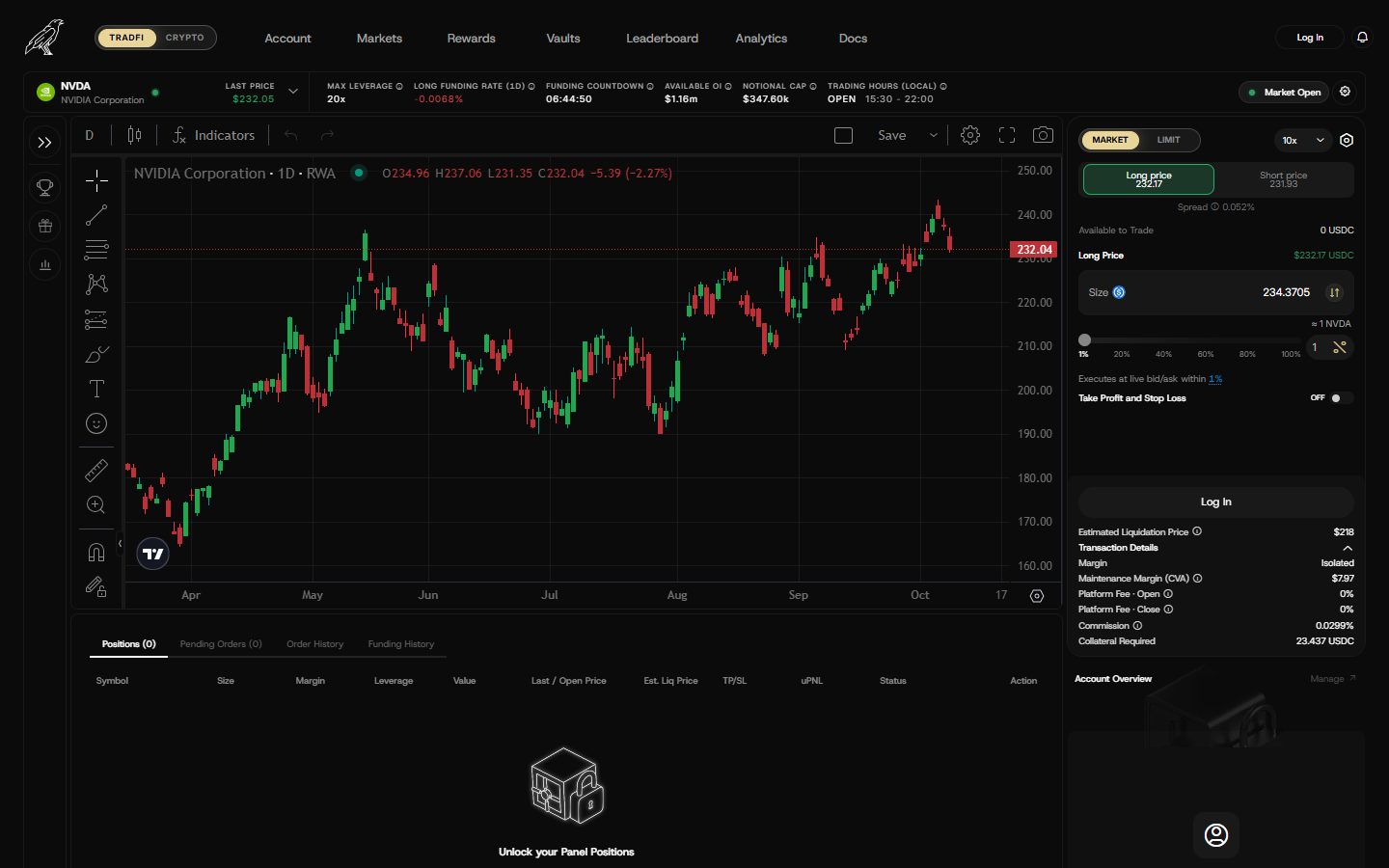Select the text annotation tool
This screenshot has width=1389, height=868.
pos(96,389)
